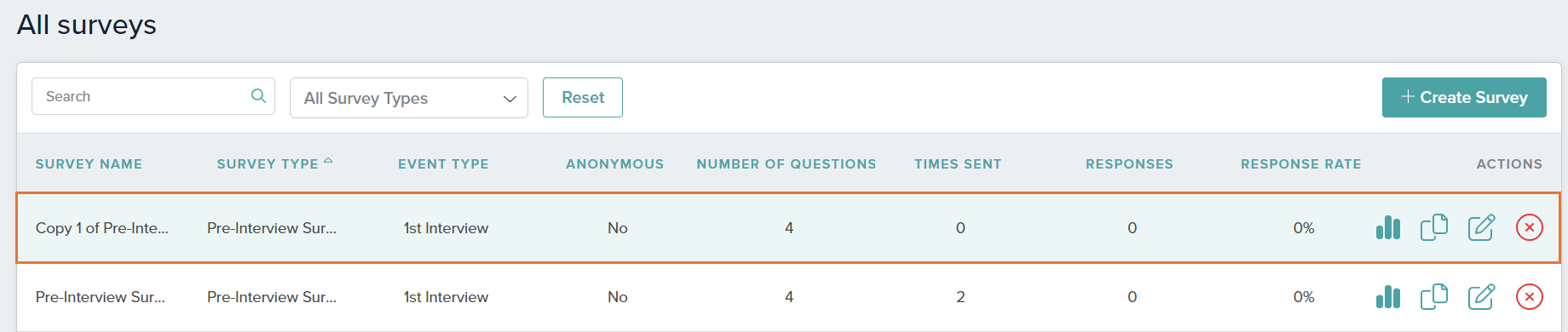1568x332 pixels.
Task: Open bar chart results for second survey row
Action: pos(1388,296)
